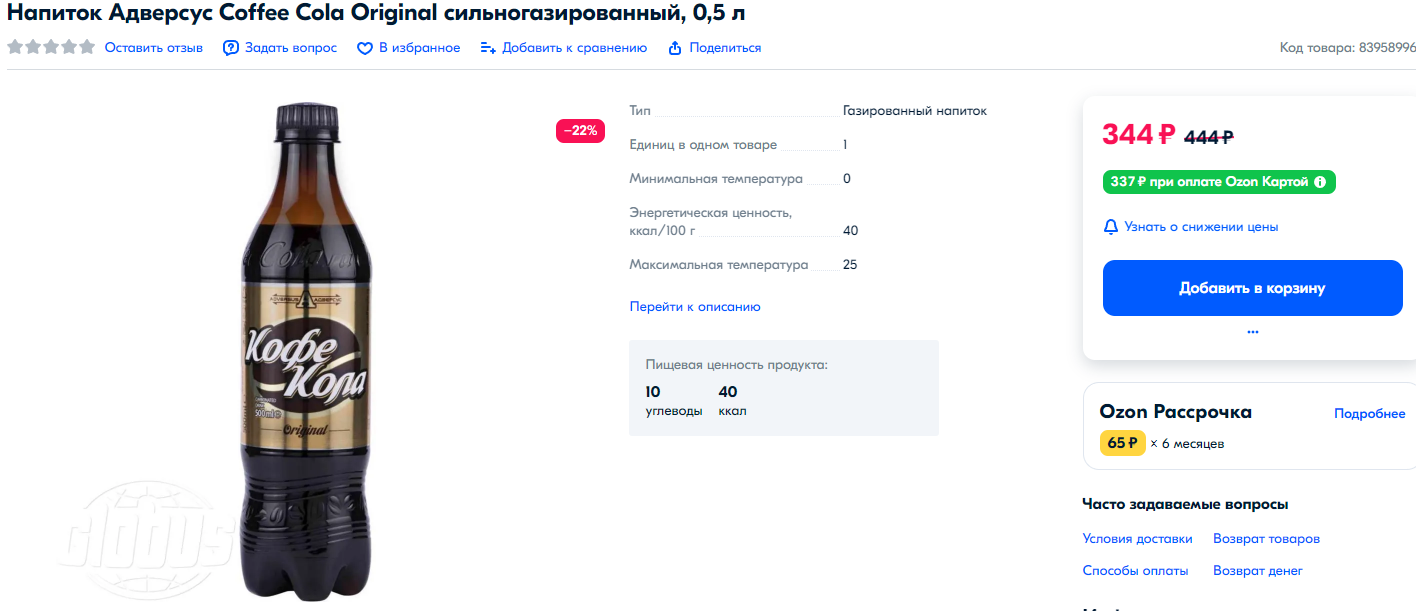
Task: Click 'Минимальная температура' row label
Action: pyautogui.click(x=716, y=179)
